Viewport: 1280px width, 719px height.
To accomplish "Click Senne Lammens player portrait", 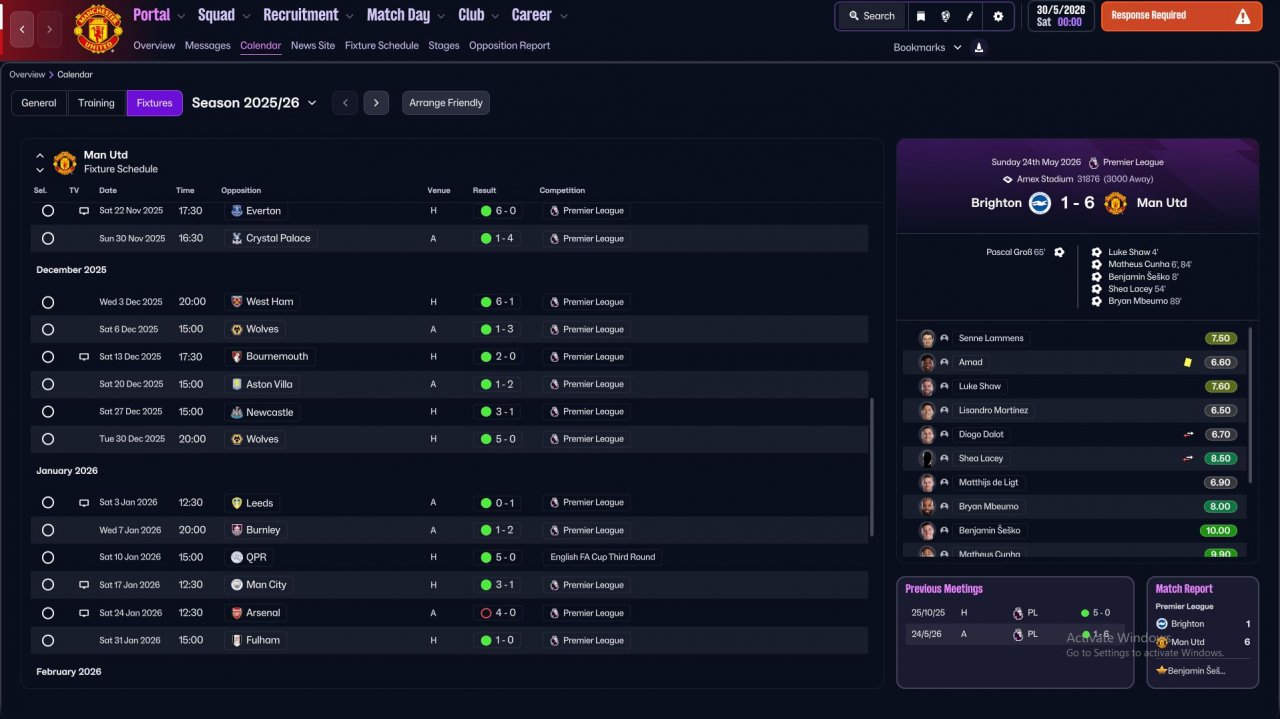I will (927, 338).
